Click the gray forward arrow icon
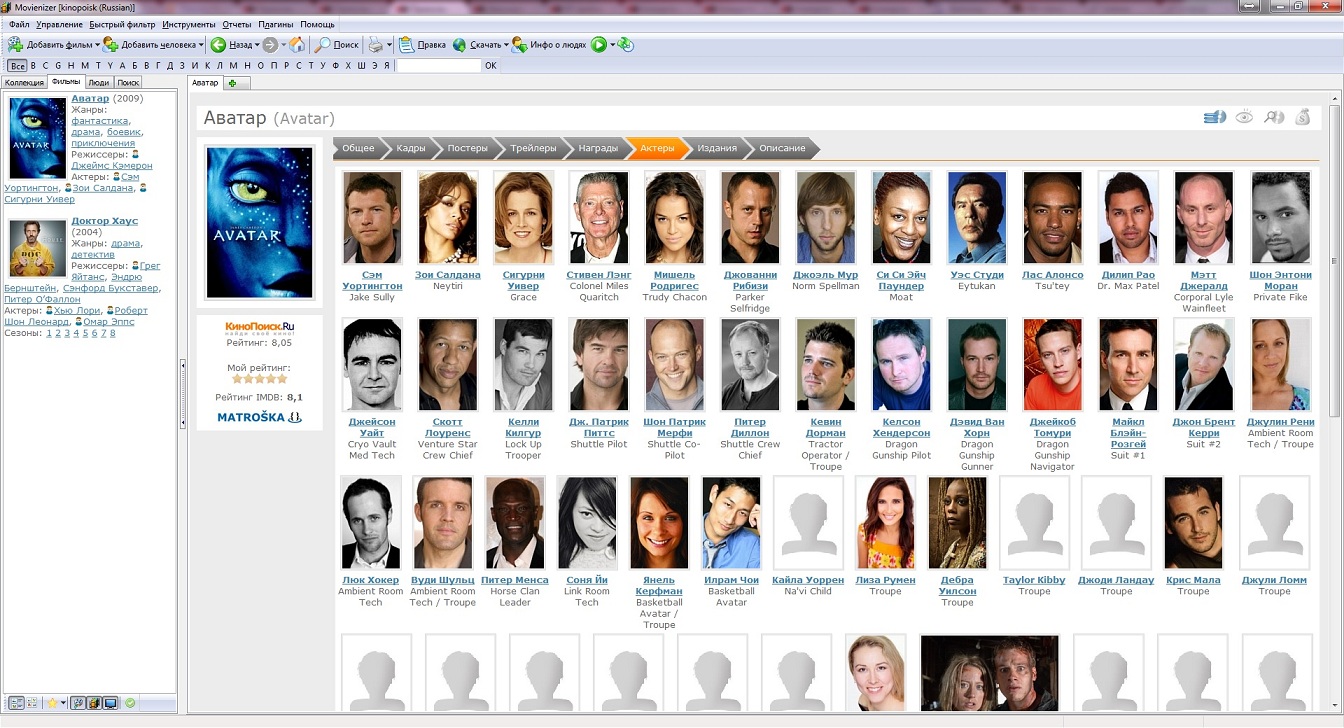Image resolution: width=1344 pixels, height=728 pixels. click(270, 45)
